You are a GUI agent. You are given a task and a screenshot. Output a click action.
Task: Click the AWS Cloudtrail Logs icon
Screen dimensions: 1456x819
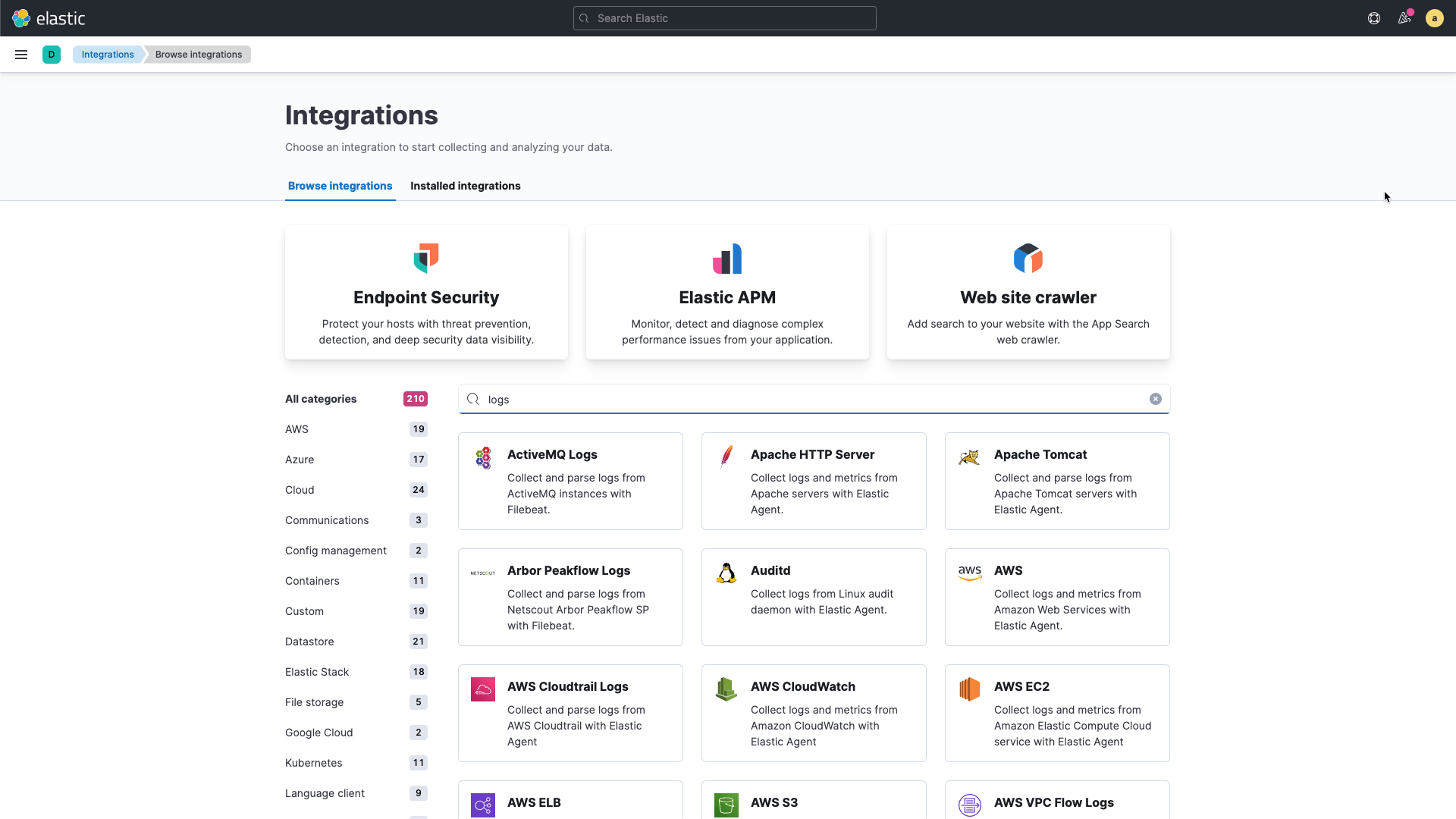[x=483, y=689]
